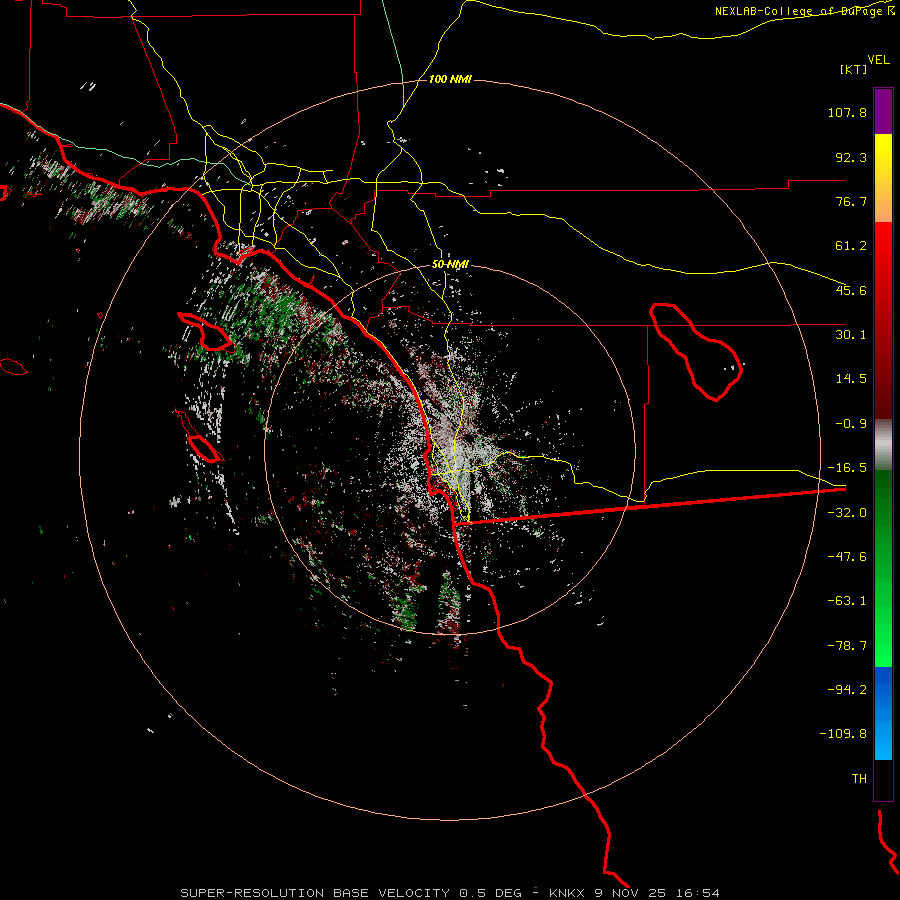Screen dimensions: 900x900
Task: Click the 107.8 velocity scale value
Action: pos(847,112)
